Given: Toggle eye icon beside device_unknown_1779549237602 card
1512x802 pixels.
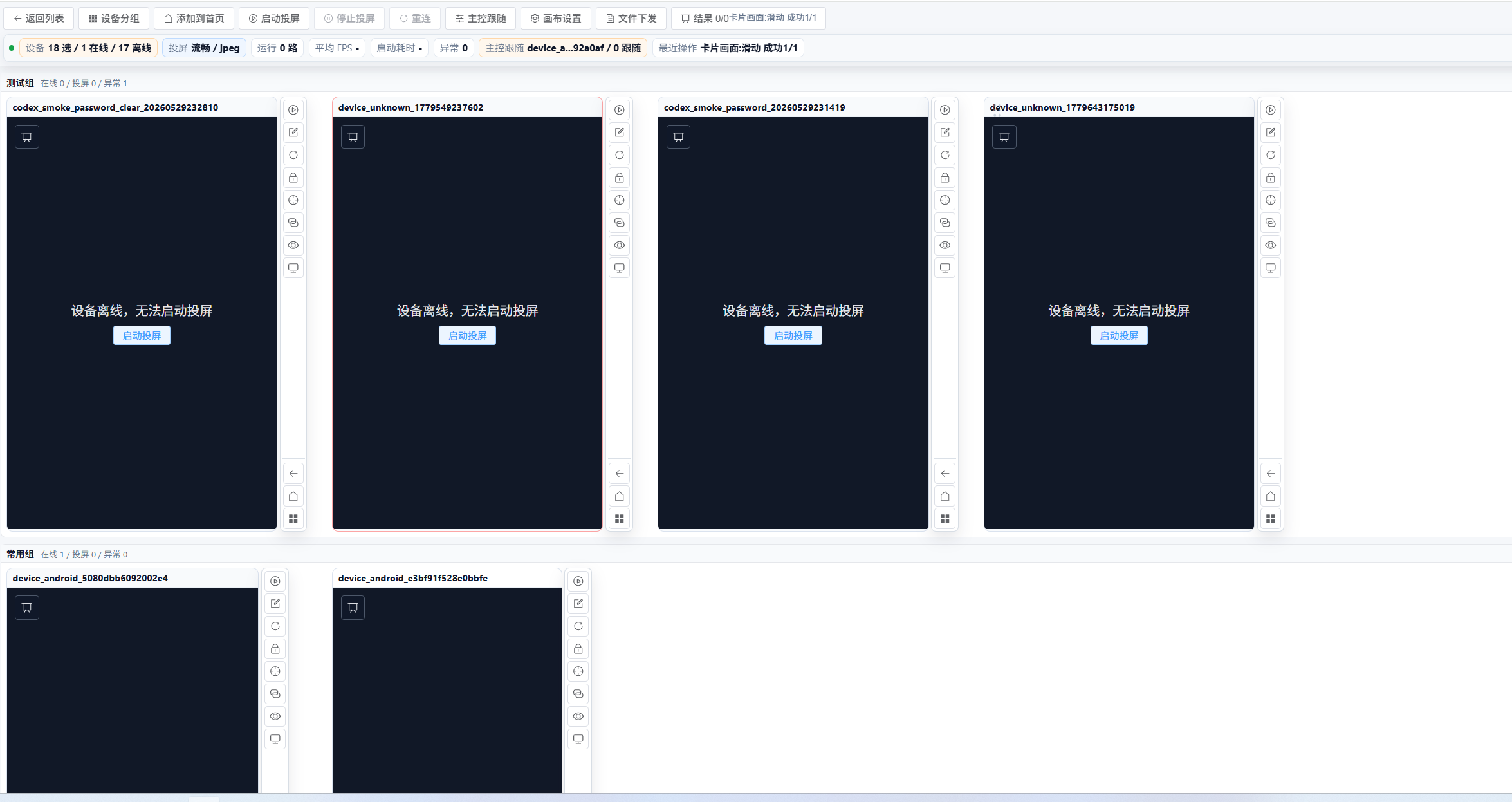Looking at the screenshot, I should click(x=620, y=245).
